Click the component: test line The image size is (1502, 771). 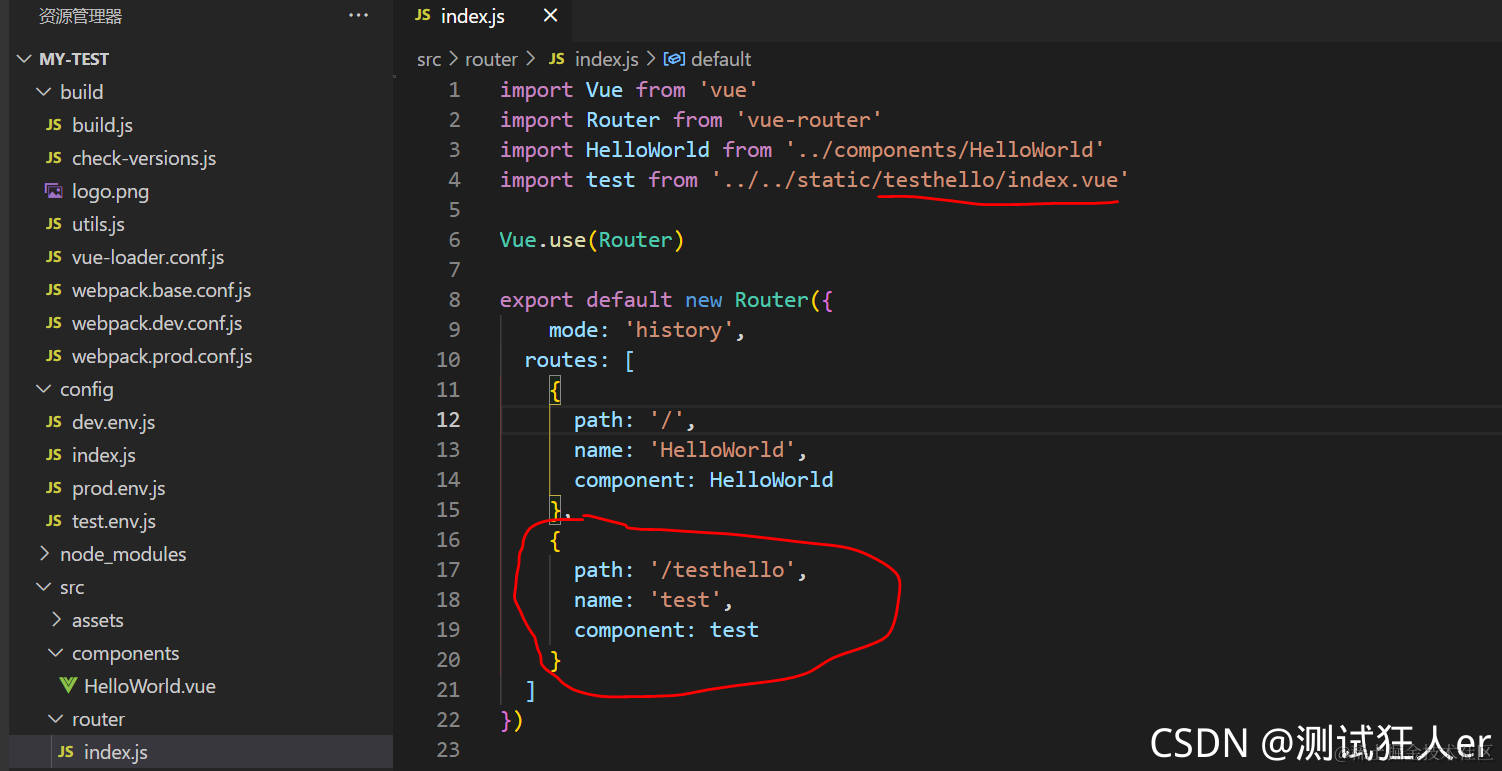[x=666, y=630]
